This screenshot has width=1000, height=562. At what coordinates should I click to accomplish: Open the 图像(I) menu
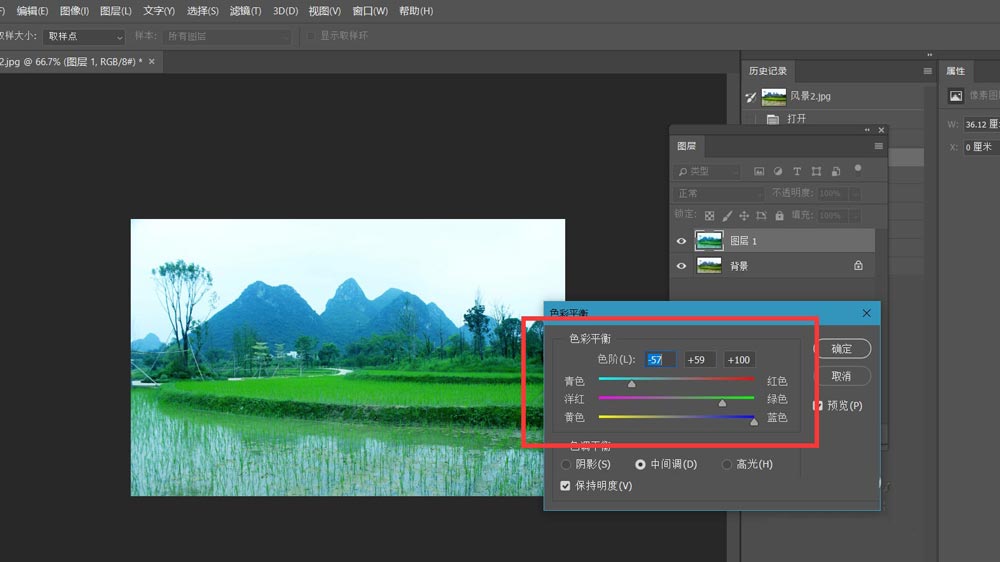coord(74,11)
